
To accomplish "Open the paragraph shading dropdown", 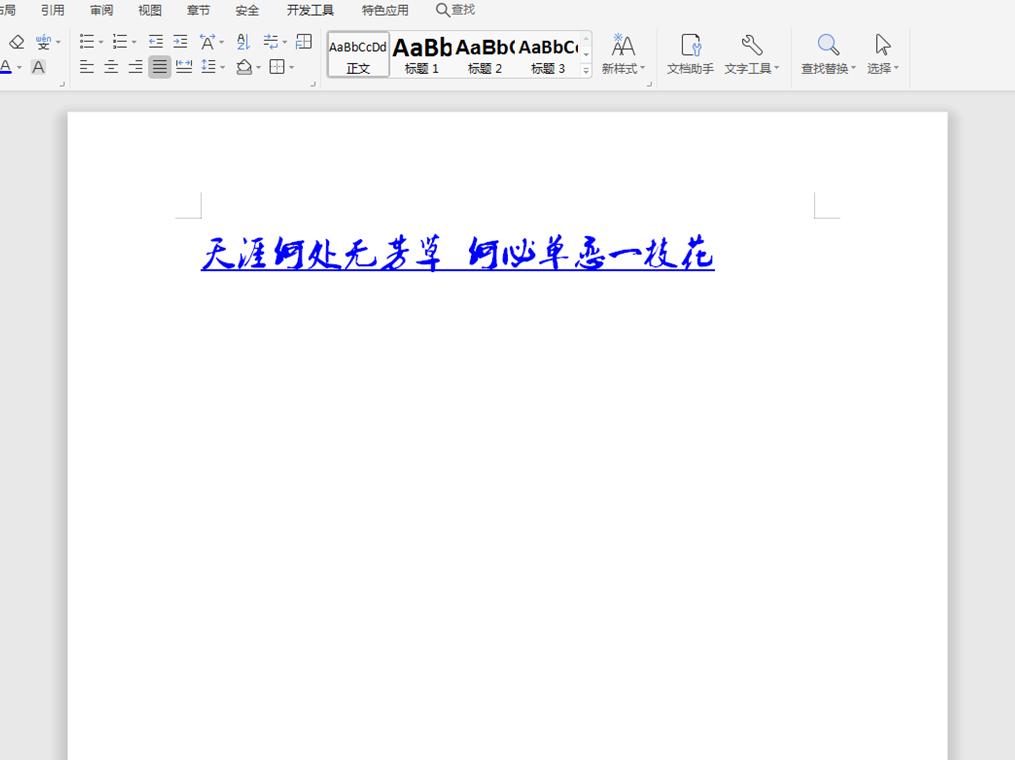I will (259, 66).
